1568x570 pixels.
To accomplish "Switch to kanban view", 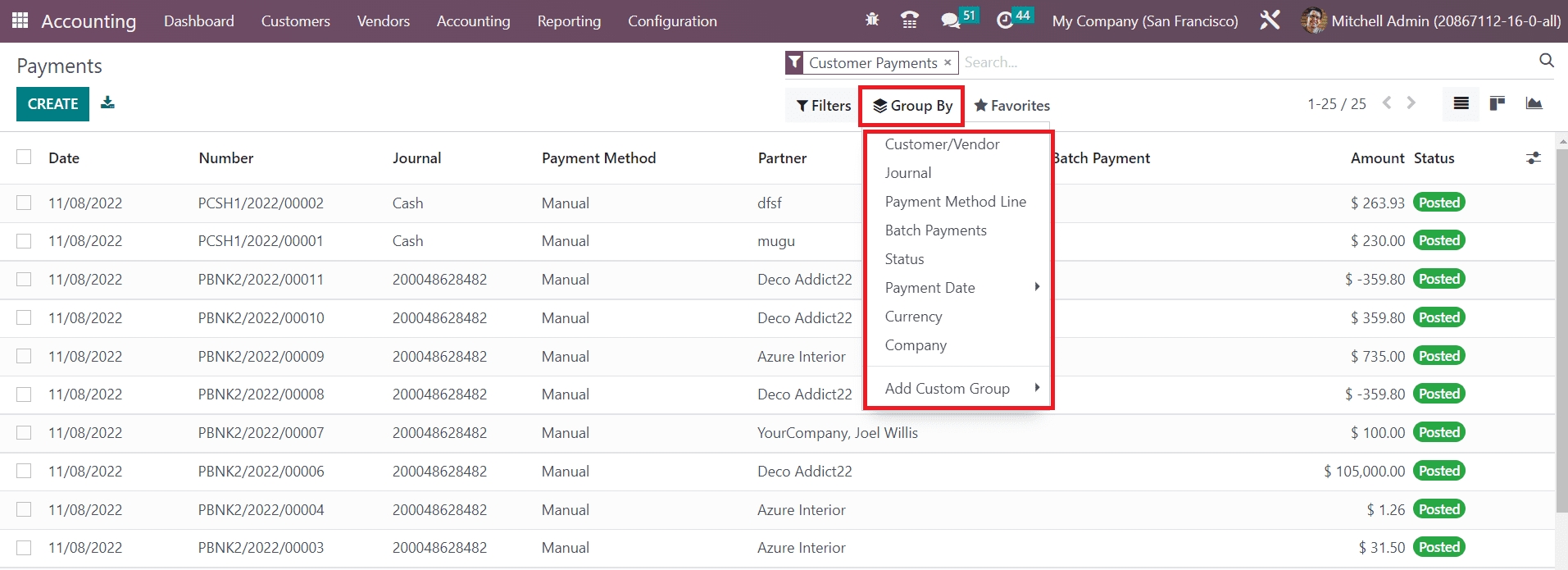I will point(1497,103).
